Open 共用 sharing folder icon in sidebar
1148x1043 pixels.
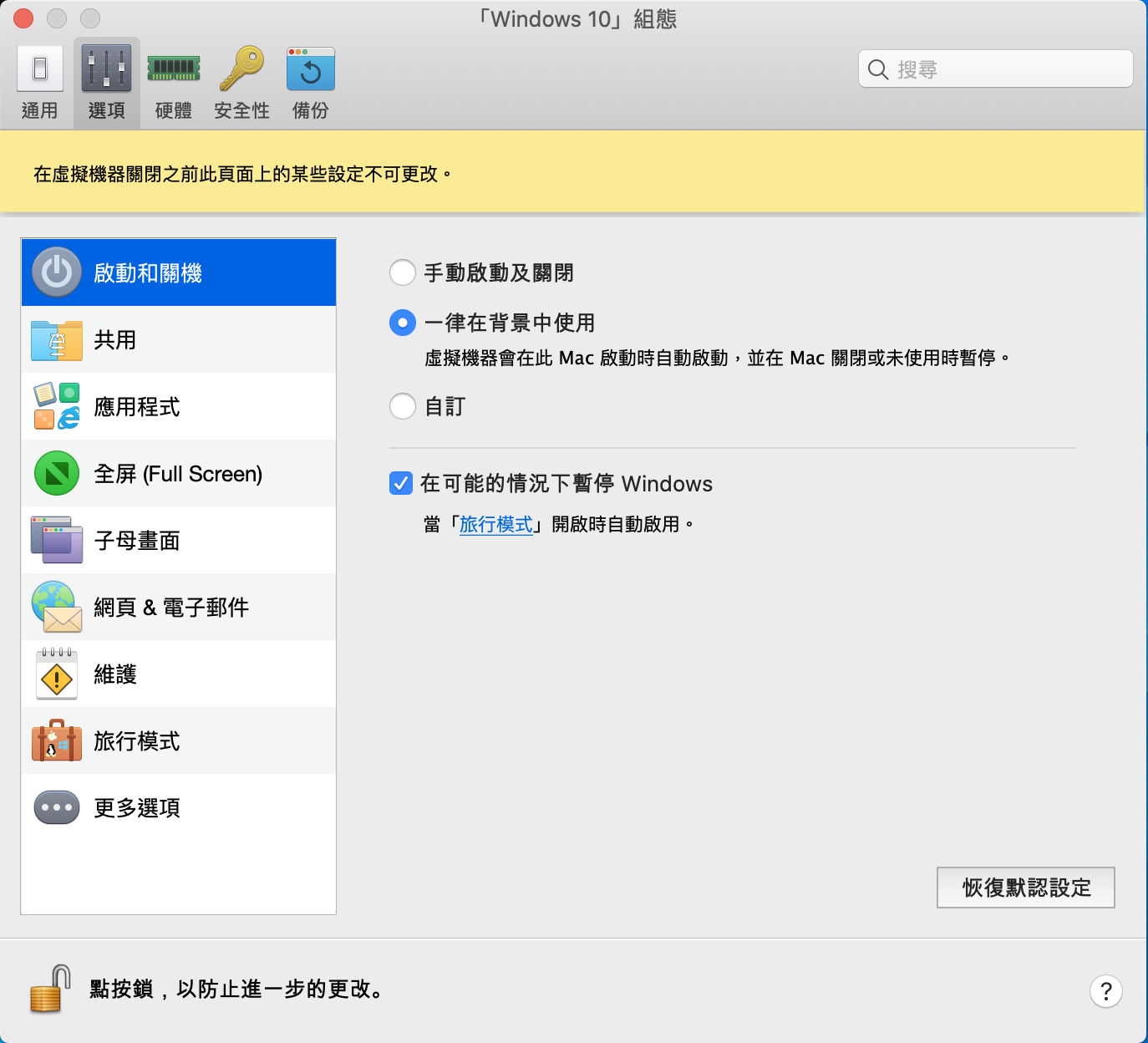[x=57, y=340]
